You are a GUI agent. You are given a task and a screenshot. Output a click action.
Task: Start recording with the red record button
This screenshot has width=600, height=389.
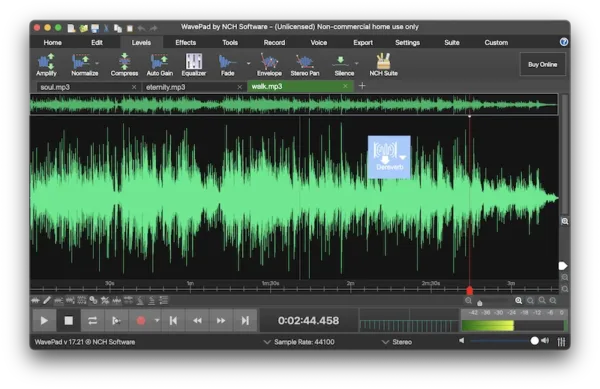pos(141,321)
